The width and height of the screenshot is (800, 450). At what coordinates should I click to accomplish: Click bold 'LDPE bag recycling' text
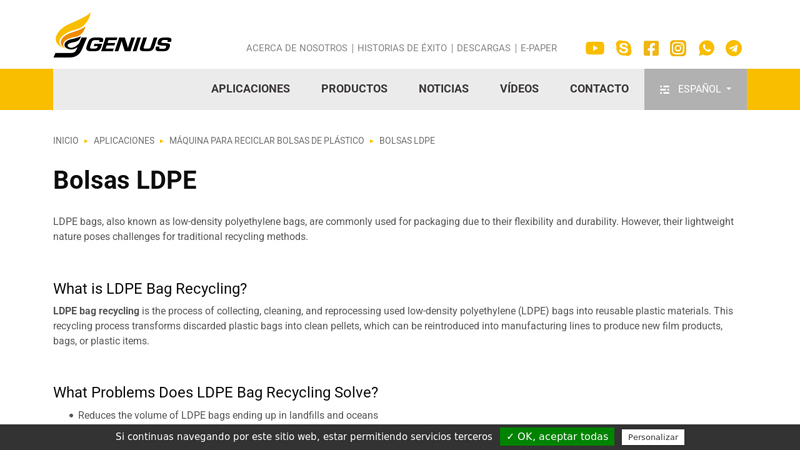tap(96, 311)
